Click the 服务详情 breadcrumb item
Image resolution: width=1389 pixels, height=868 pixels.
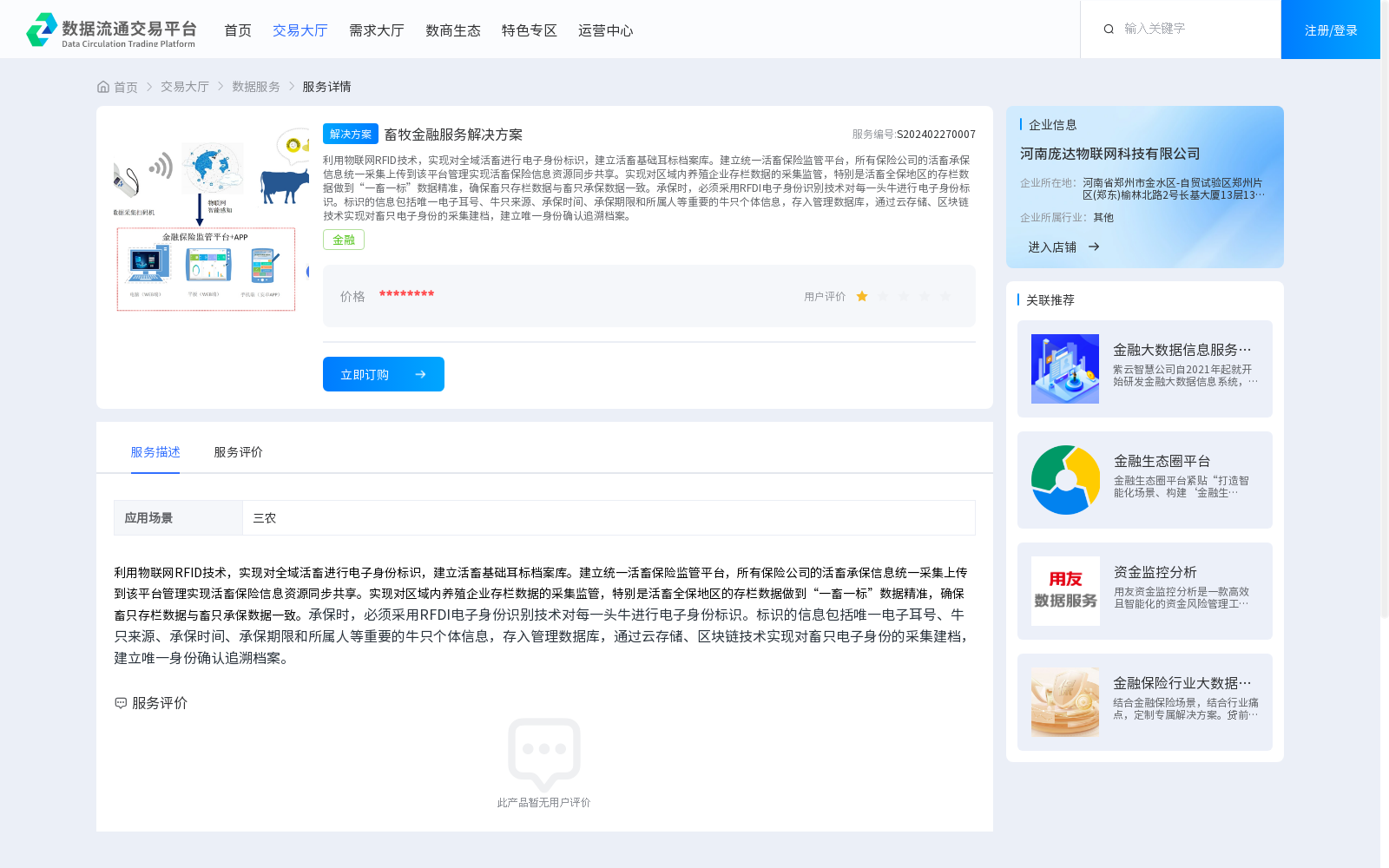click(326, 87)
